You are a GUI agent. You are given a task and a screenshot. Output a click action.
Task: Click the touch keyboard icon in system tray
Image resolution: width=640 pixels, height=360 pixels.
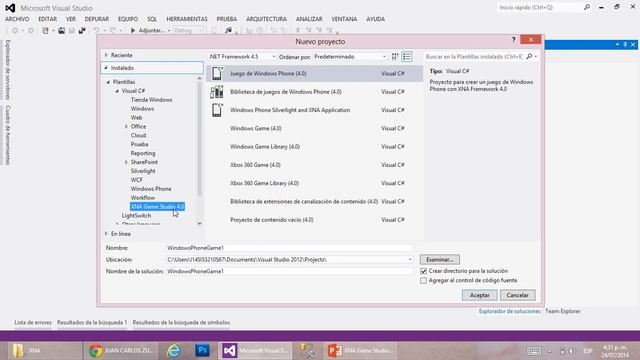pyautogui.click(x=534, y=351)
